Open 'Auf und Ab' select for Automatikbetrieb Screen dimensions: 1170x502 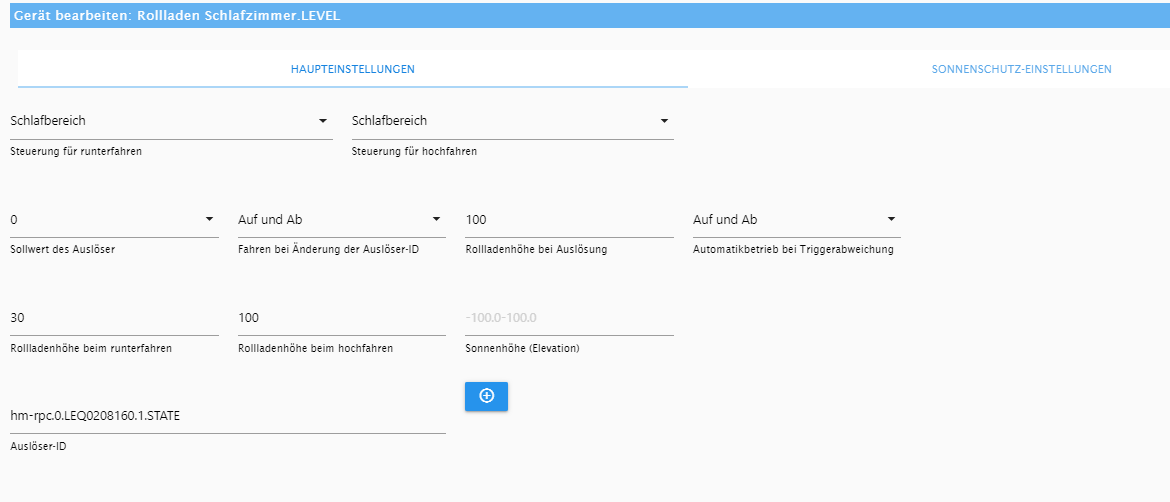[x=797, y=219]
